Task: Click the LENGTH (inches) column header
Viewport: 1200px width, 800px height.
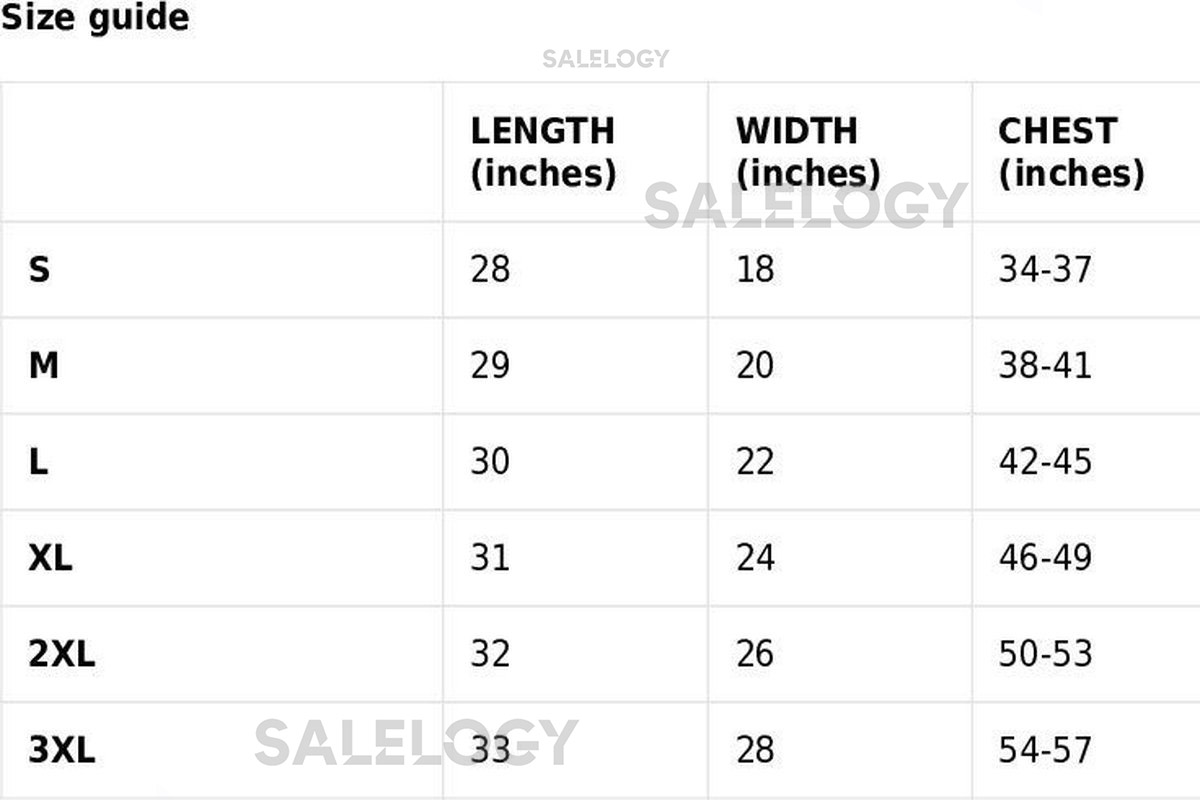Action: pos(543,152)
